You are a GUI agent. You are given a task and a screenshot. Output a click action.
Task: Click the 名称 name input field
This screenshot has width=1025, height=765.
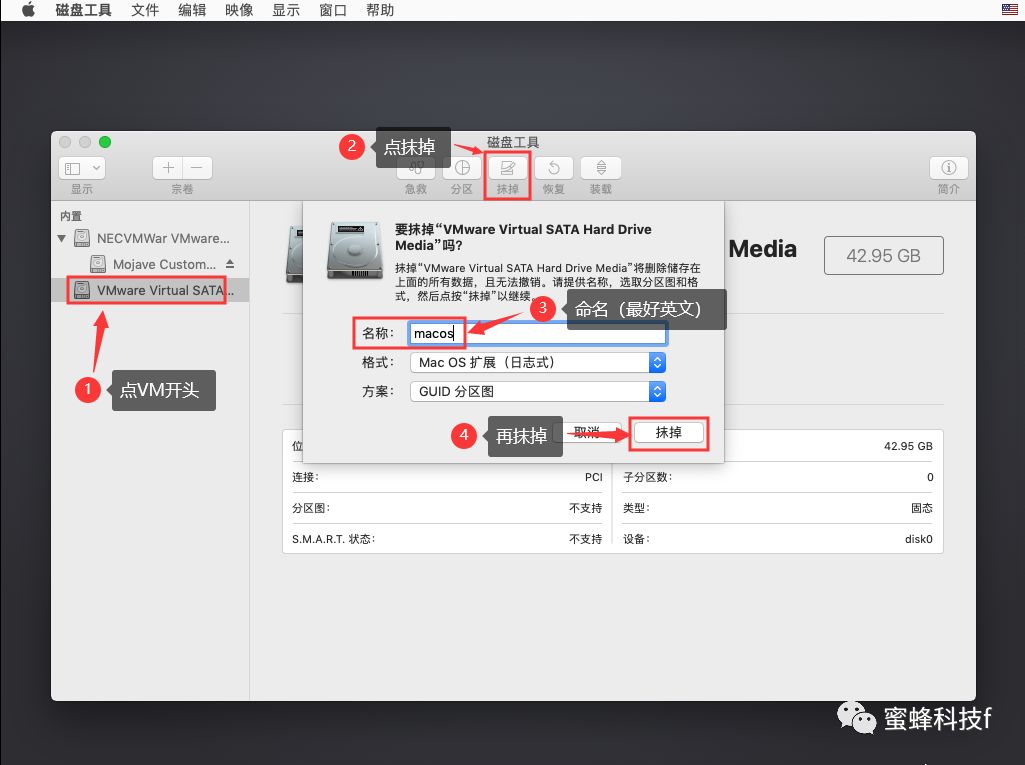(x=537, y=333)
